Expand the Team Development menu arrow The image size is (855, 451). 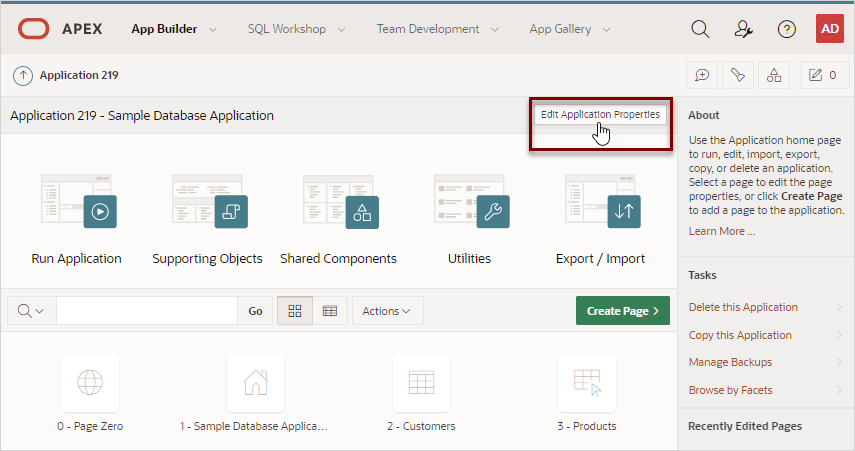pyautogui.click(x=495, y=29)
